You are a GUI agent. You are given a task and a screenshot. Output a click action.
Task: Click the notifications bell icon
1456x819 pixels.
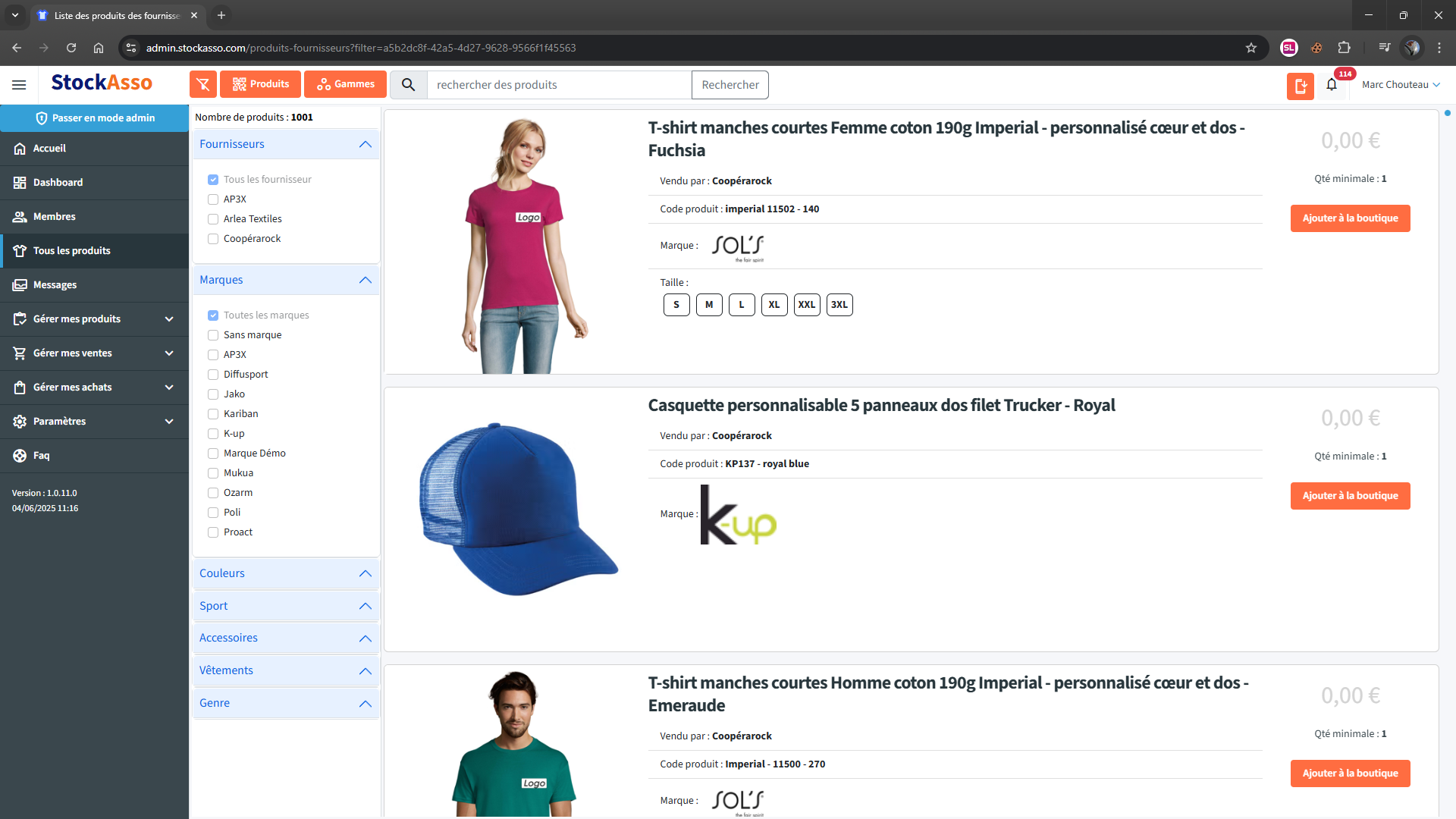tap(1332, 85)
